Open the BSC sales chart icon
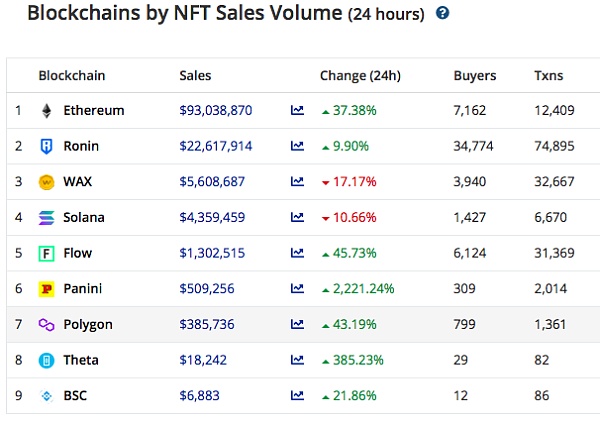 [297, 396]
